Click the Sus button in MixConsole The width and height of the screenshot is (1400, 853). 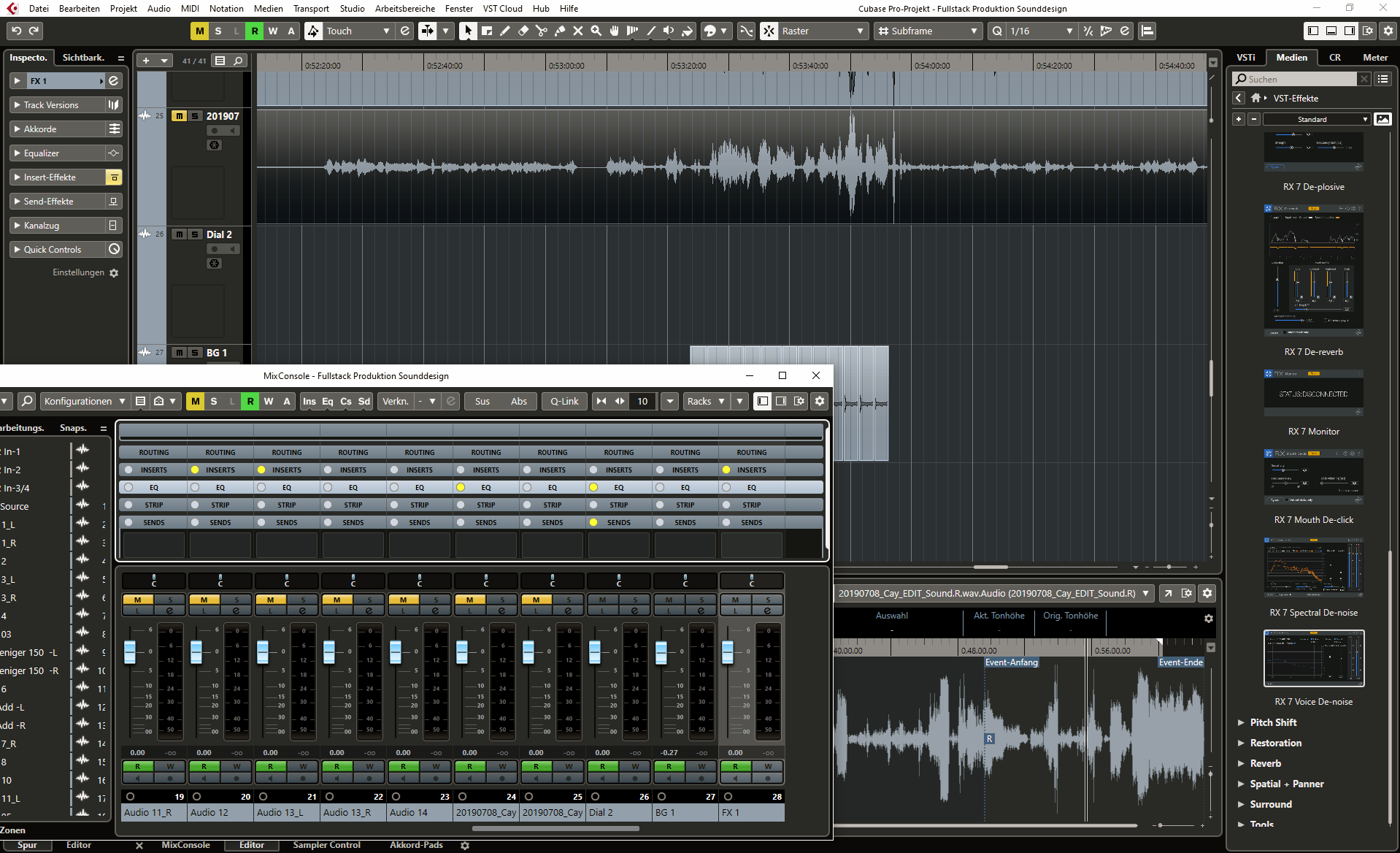coord(482,401)
